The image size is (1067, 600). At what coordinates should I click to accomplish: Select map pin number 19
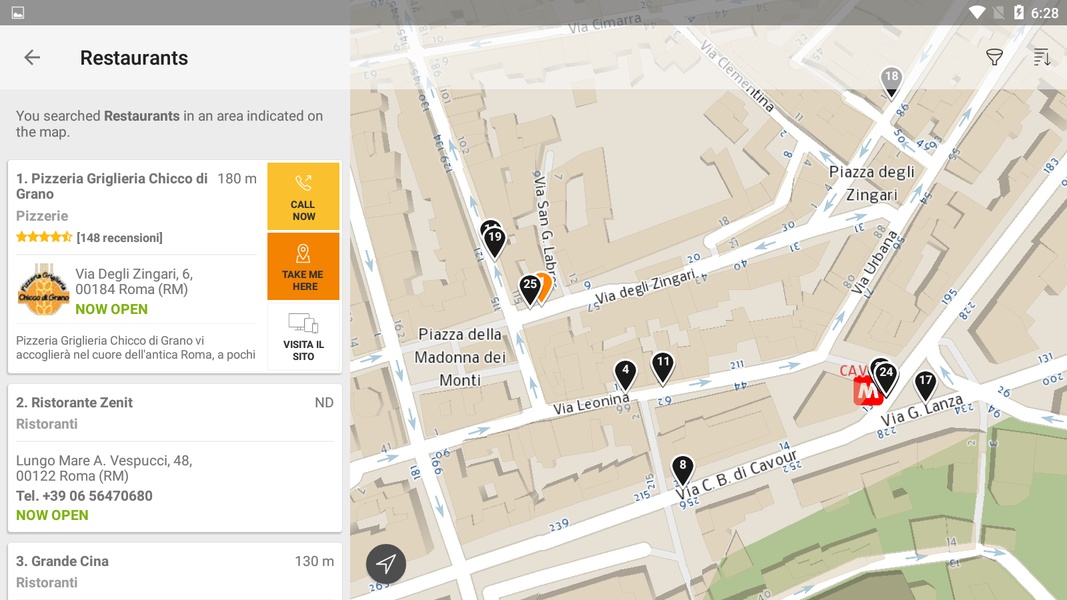coord(495,241)
